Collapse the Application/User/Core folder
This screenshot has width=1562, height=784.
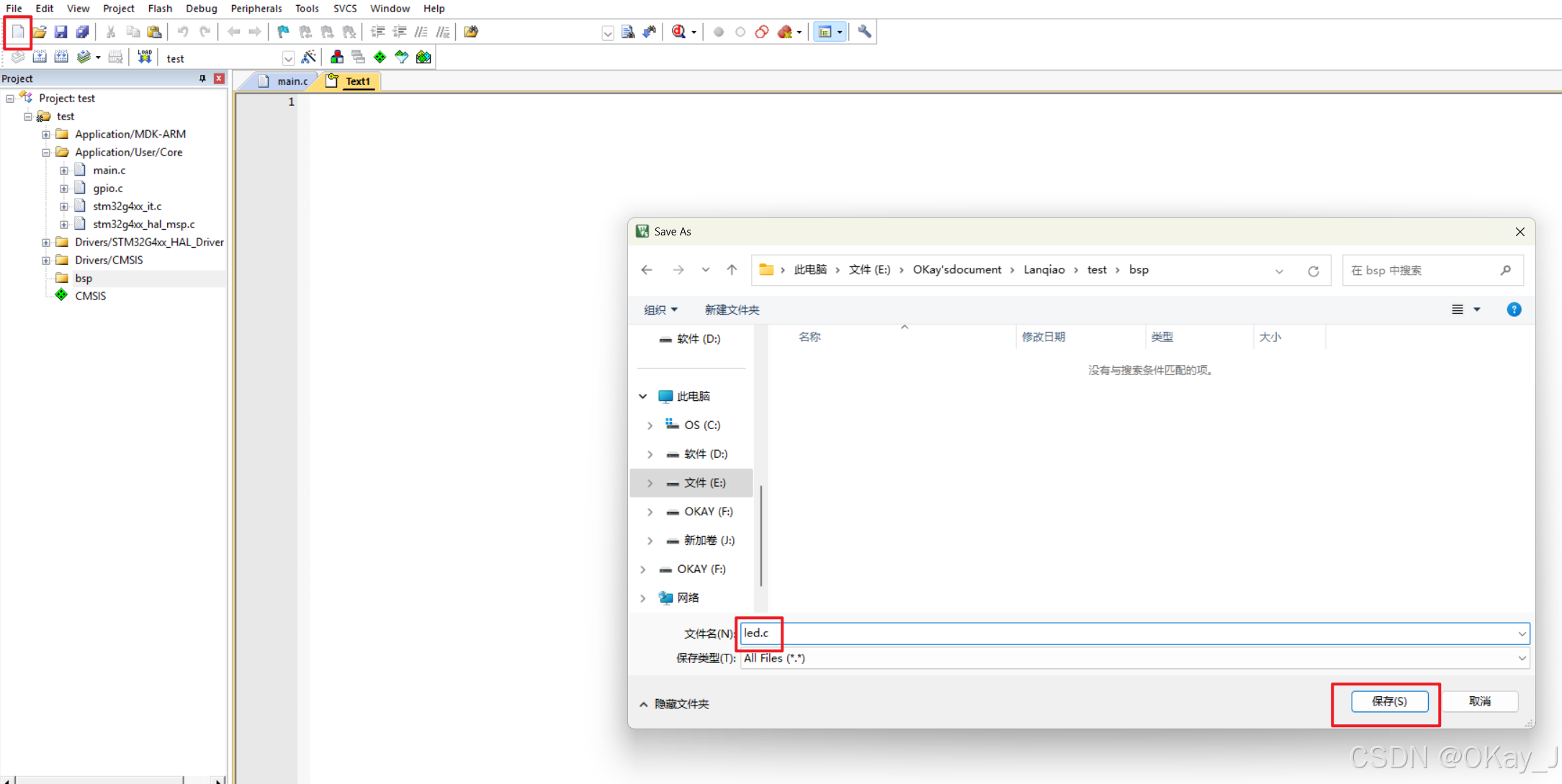click(46, 153)
